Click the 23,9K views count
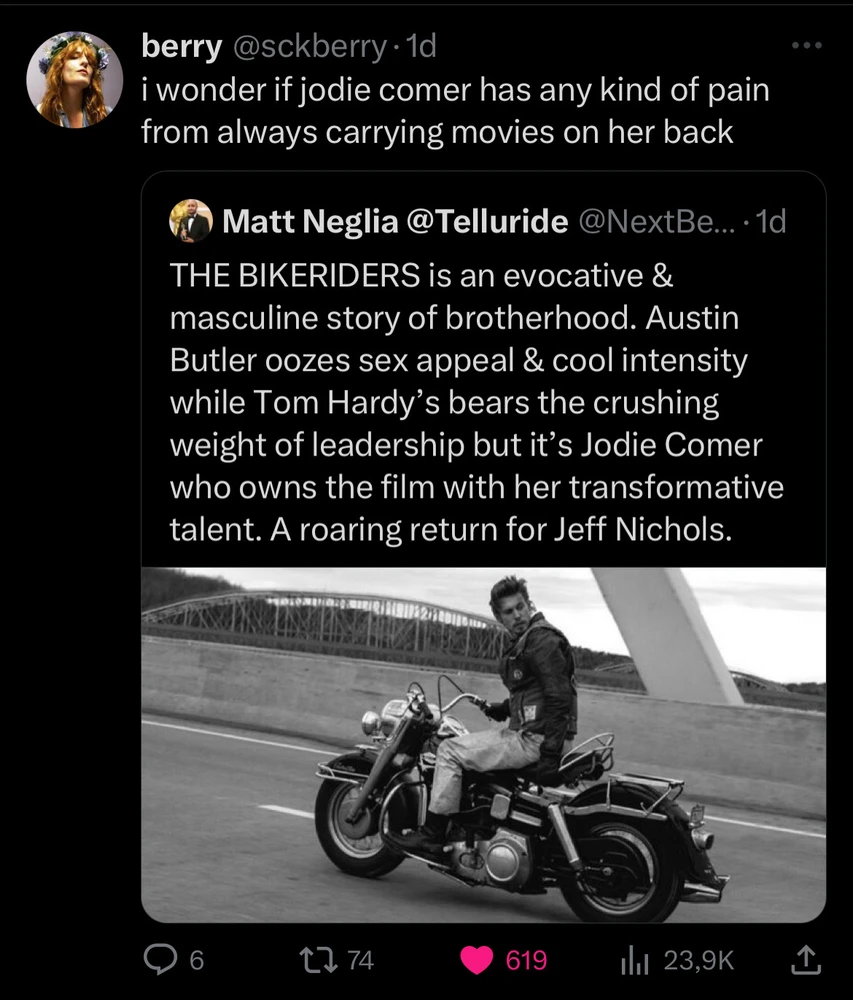853x1000 pixels. [x=699, y=961]
